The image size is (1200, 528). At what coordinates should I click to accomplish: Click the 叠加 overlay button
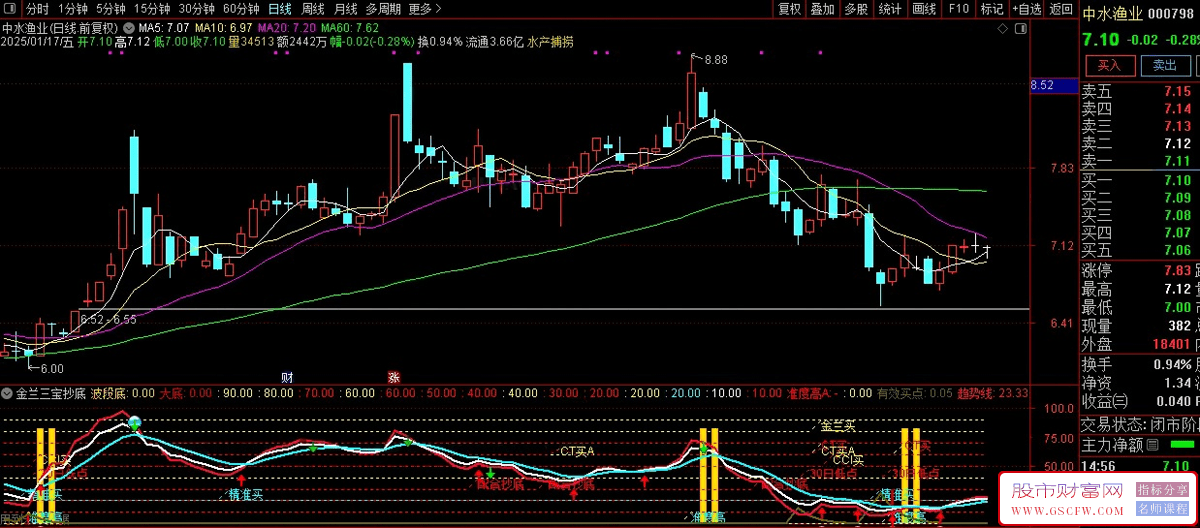(822, 9)
